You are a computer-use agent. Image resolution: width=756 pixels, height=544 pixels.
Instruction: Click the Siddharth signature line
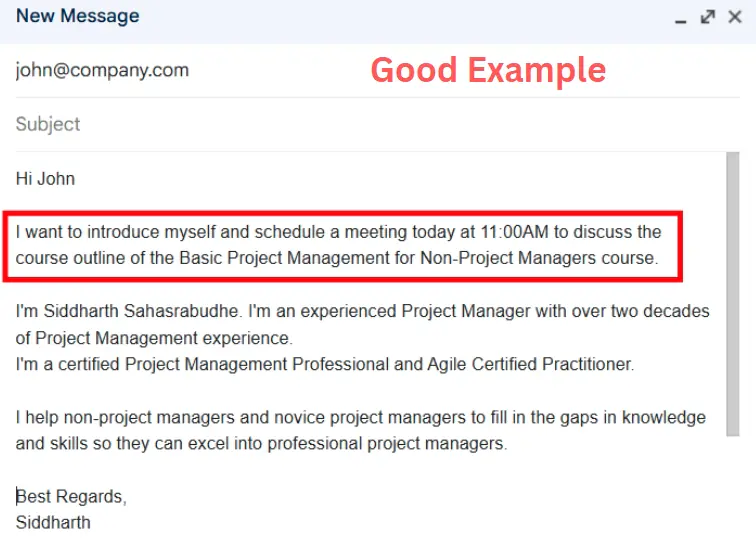(x=53, y=523)
